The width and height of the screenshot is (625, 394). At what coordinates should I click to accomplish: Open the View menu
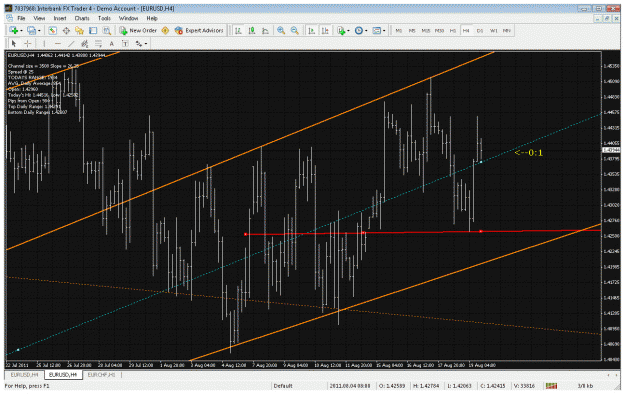click(39, 18)
